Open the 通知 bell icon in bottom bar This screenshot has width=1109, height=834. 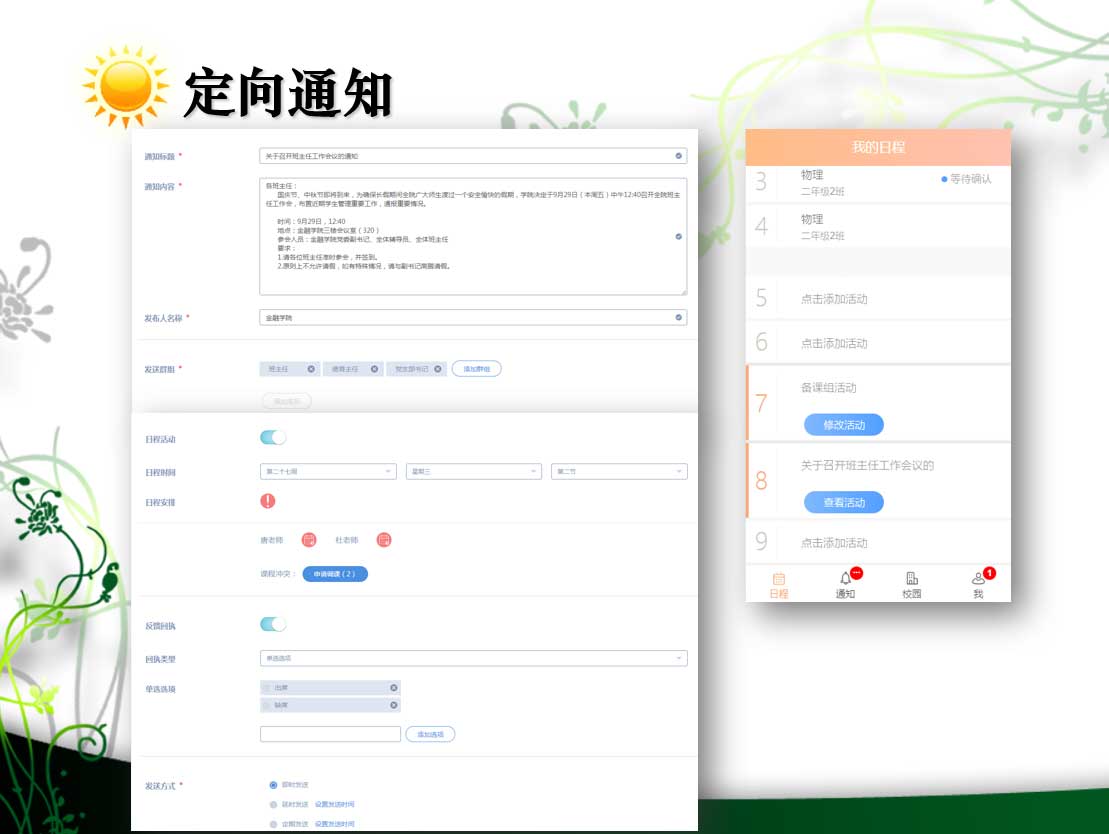pos(846,579)
